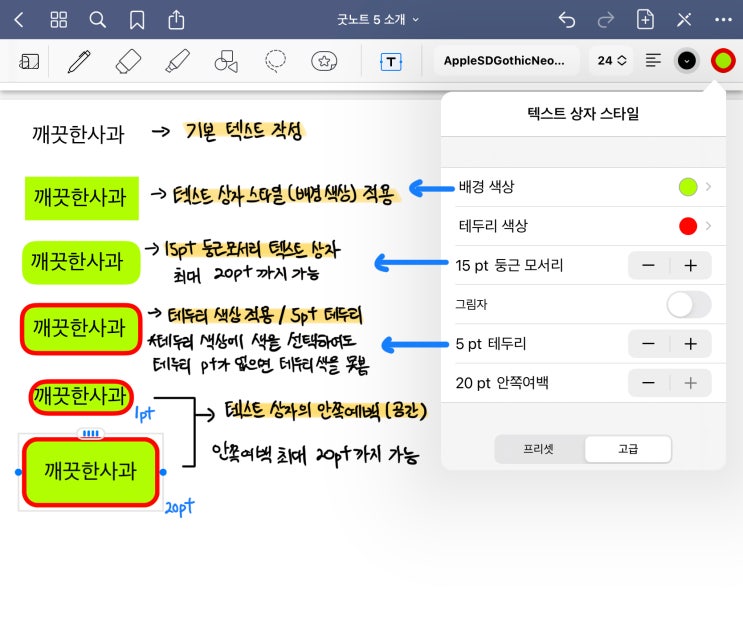The height and width of the screenshot is (638, 743).
Task: Select the rounded green 깨끗한사과 box without border
Action: point(81,262)
